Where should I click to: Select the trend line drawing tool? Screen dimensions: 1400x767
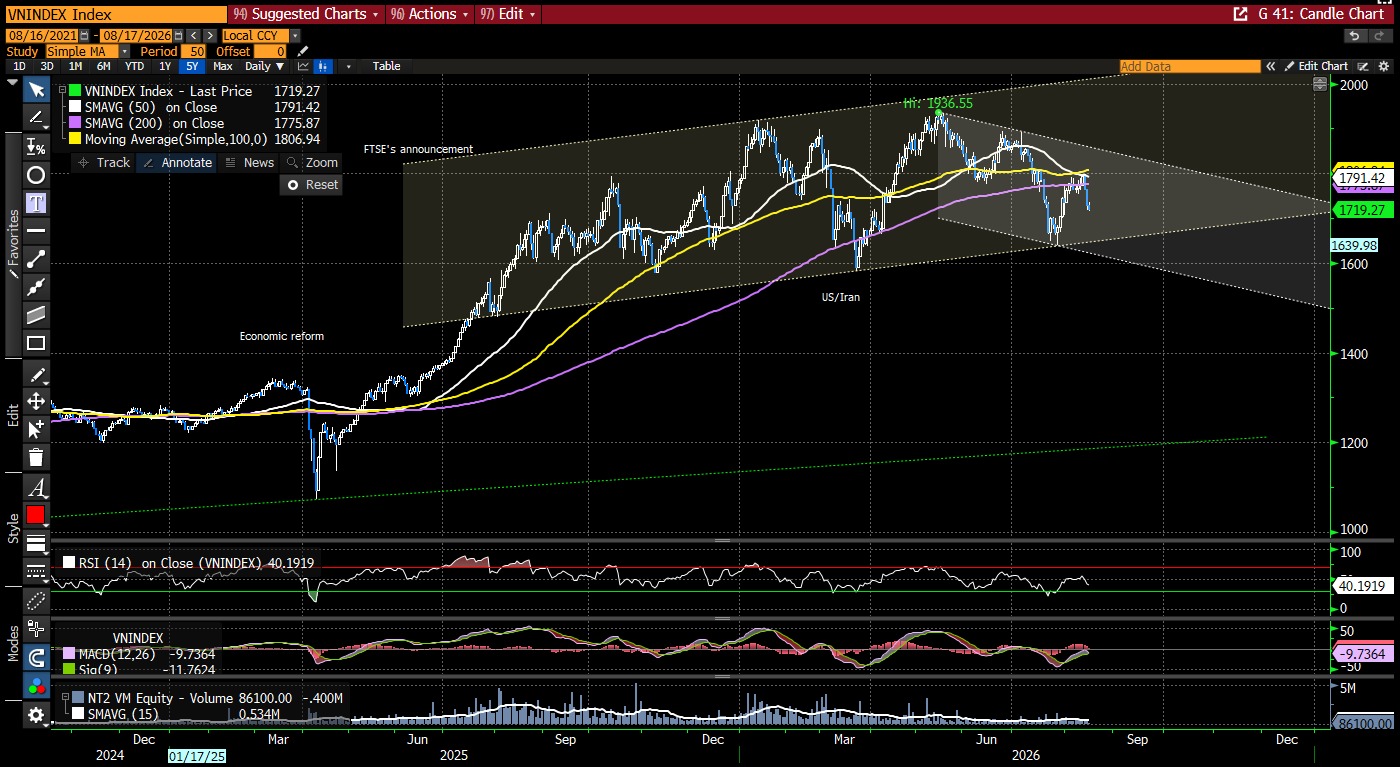point(36,118)
